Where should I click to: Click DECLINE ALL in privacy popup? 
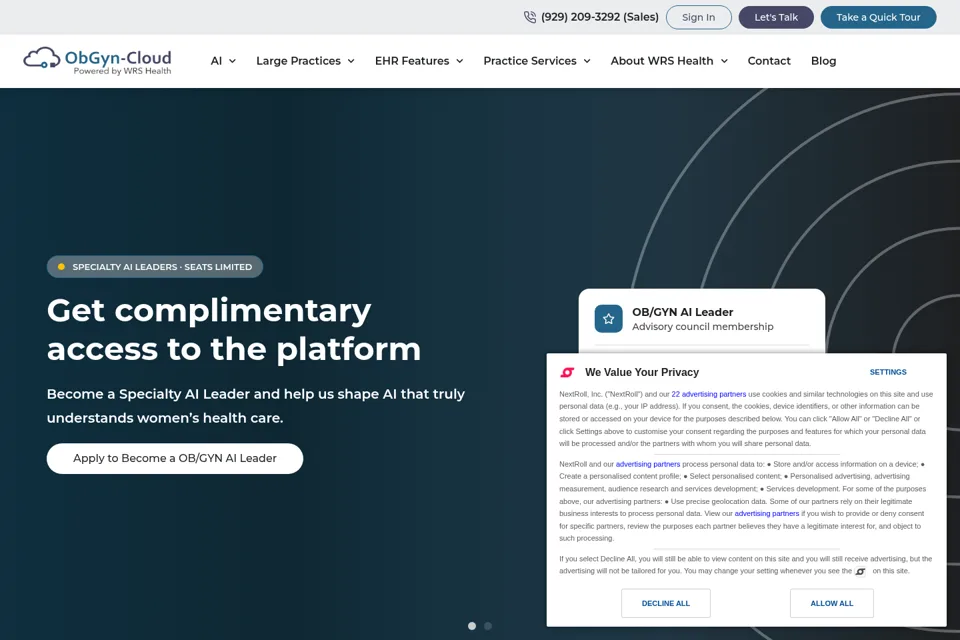point(666,603)
